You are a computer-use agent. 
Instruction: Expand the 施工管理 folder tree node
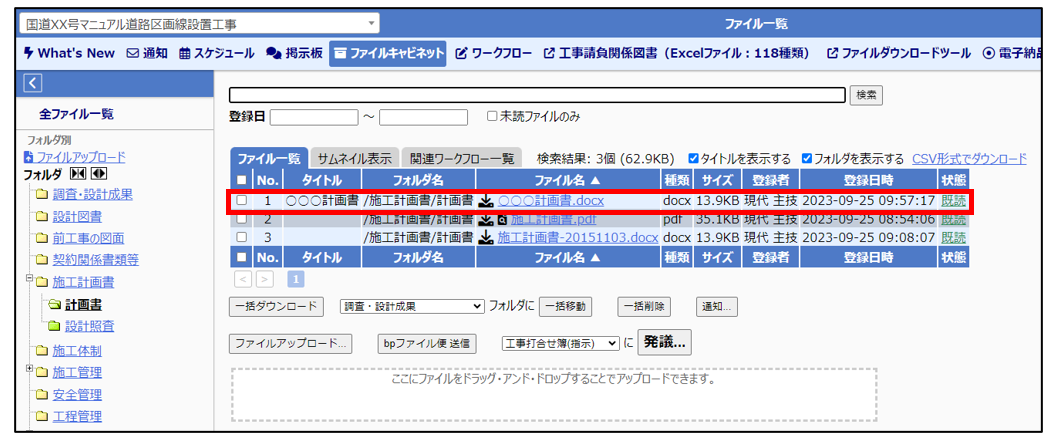coord(31,370)
